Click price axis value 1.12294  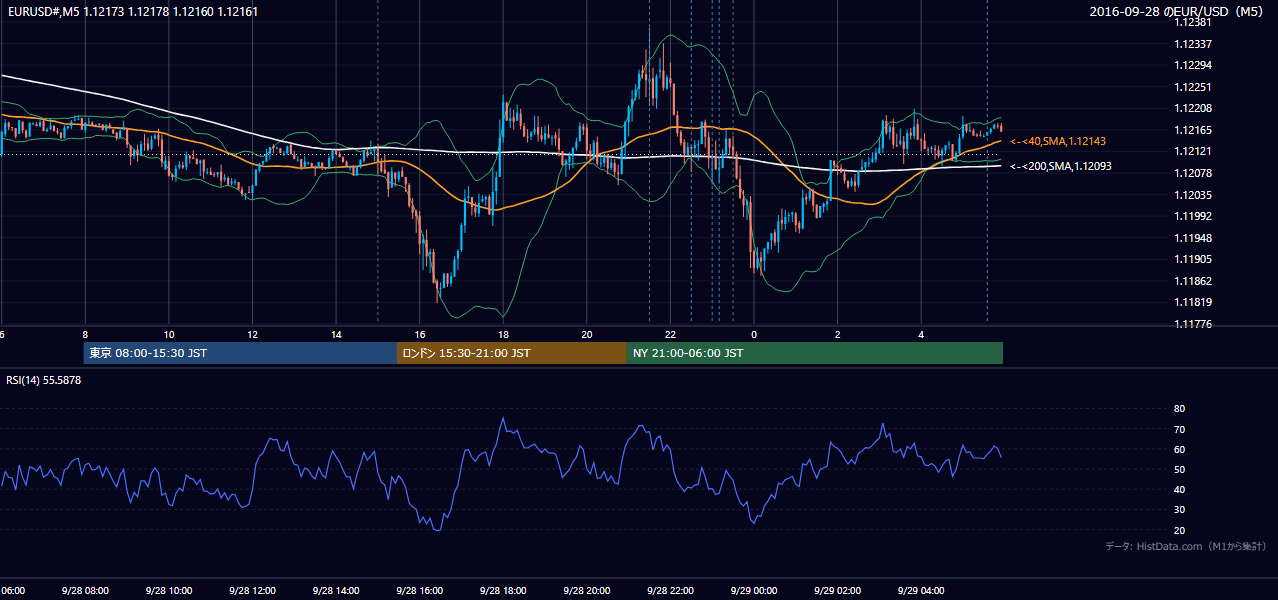coord(1192,65)
